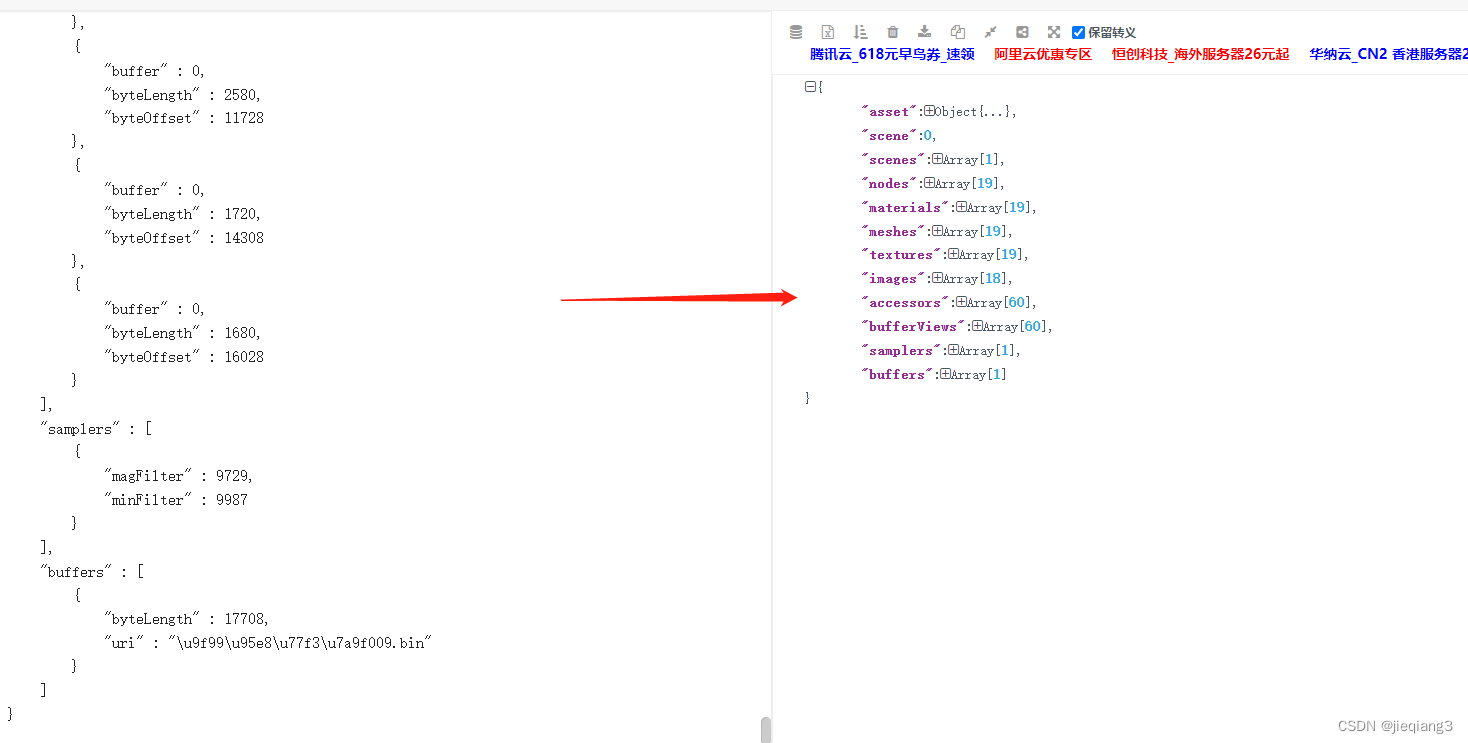Open the 华纳云_CN2 香港服务器 link
Viewport: 1468px width, 743px height.
click(x=1388, y=54)
